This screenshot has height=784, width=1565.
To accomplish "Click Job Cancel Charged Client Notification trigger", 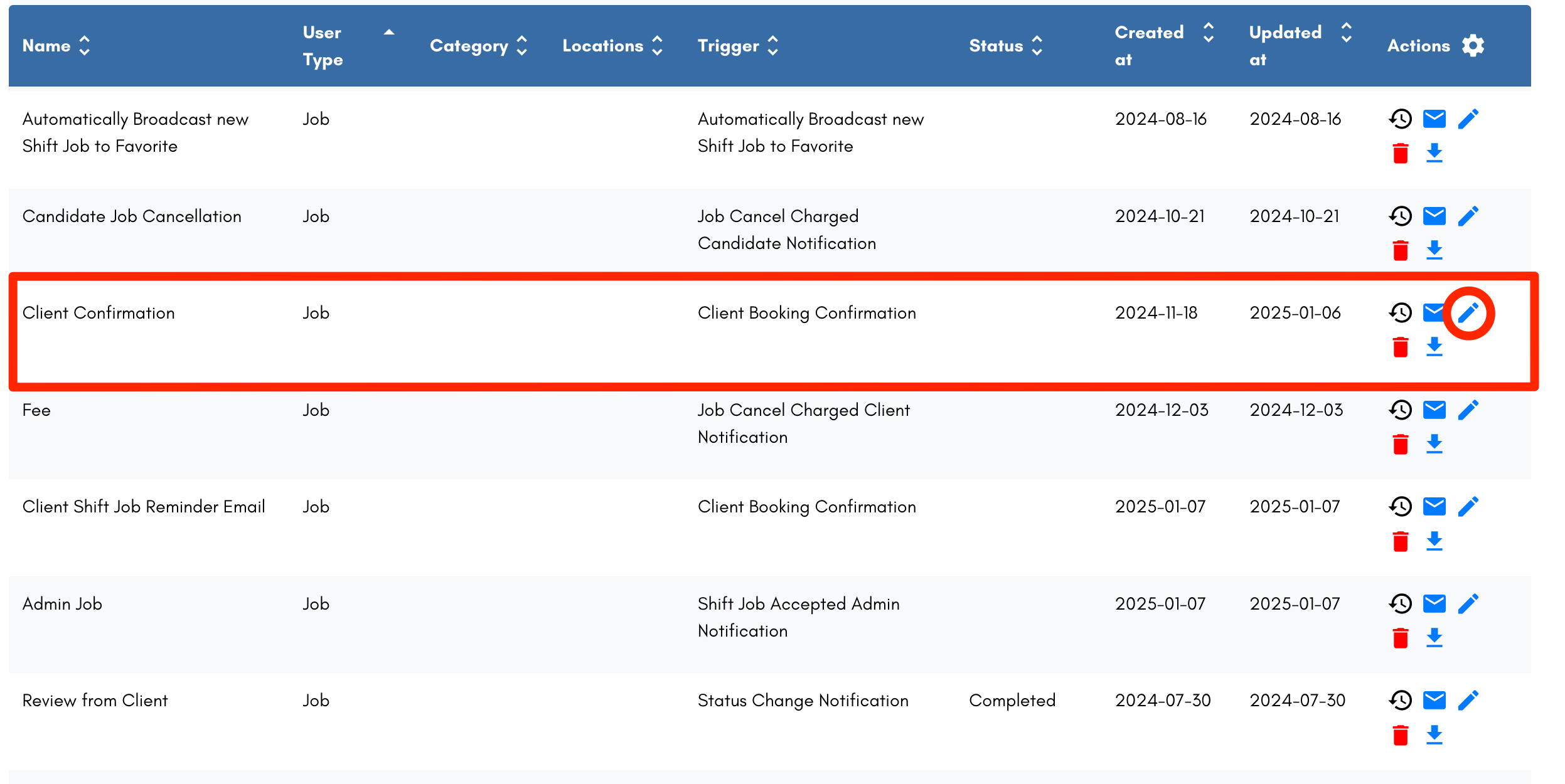I will 804,423.
